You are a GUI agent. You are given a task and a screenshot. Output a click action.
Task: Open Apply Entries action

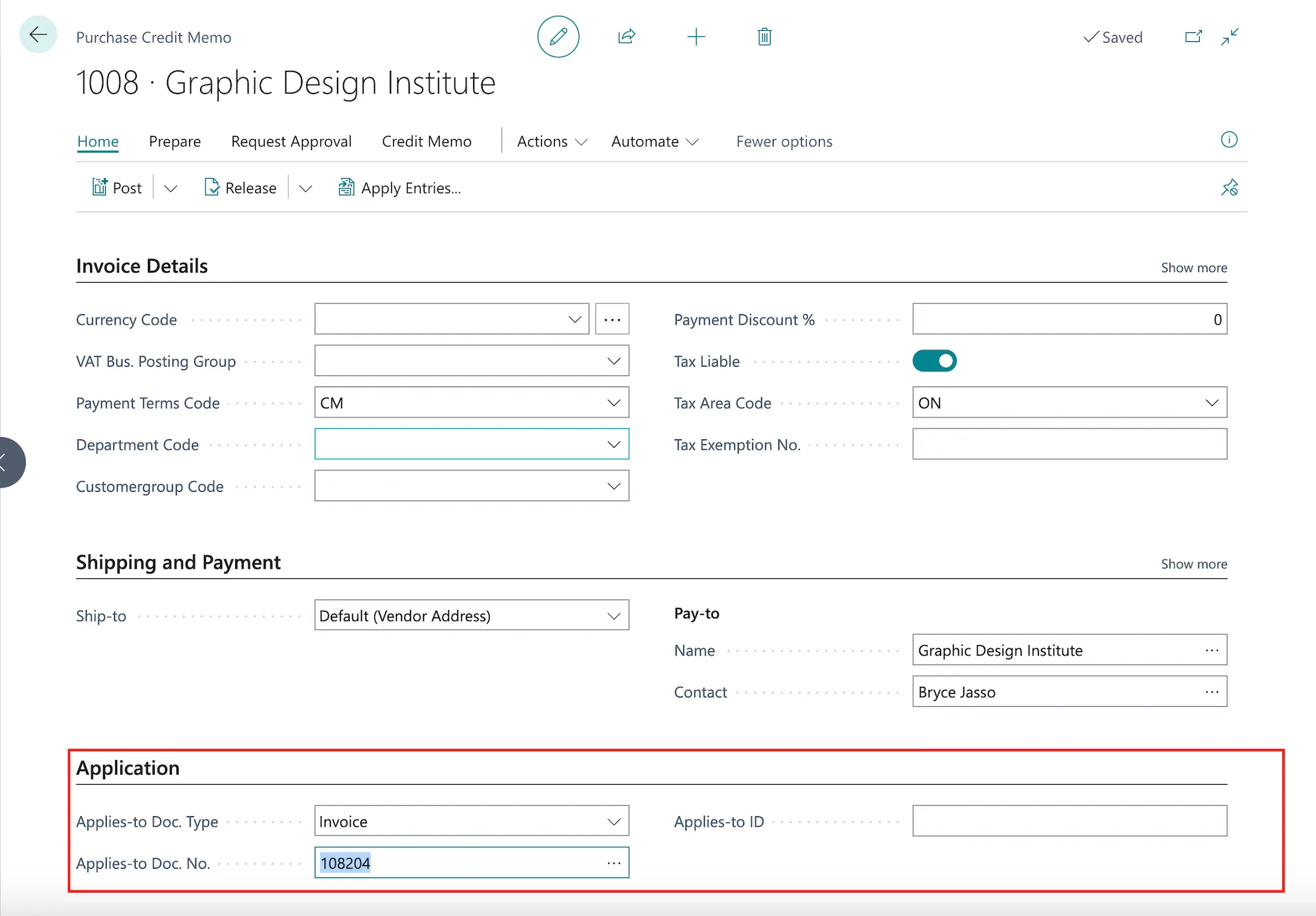(399, 188)
